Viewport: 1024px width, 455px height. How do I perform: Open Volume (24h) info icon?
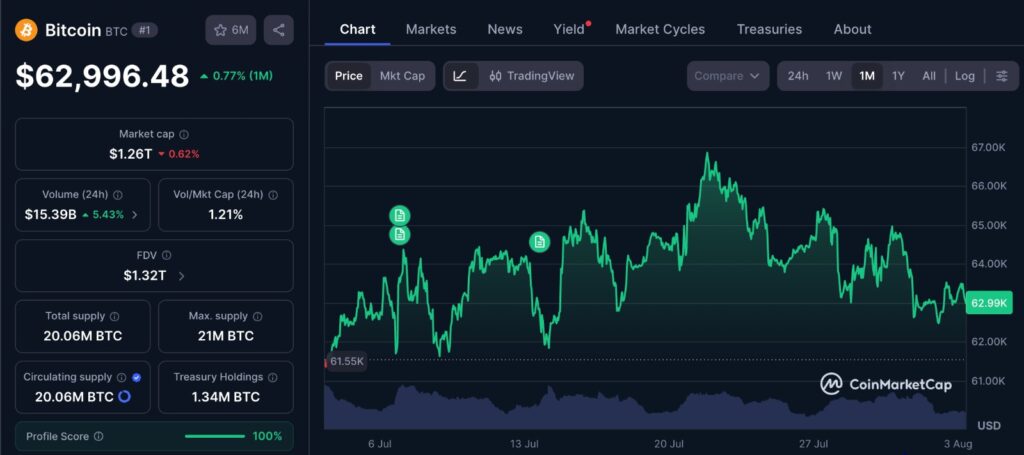(118, 195)
